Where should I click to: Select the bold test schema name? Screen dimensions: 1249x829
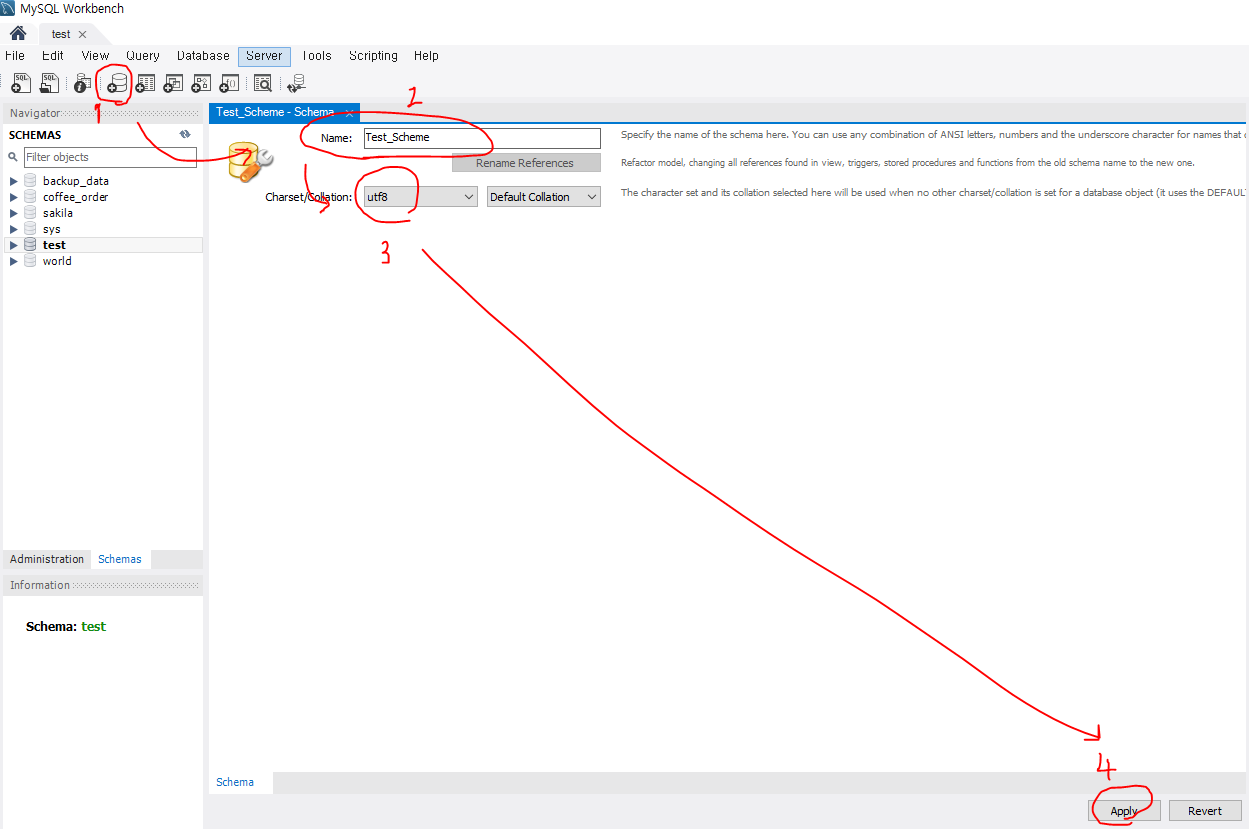point(54,245)
